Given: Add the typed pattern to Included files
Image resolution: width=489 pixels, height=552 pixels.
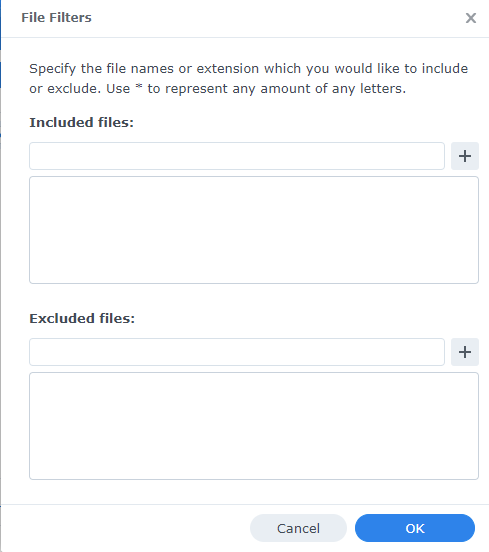Looking at the screenshot, I should 465,156.
